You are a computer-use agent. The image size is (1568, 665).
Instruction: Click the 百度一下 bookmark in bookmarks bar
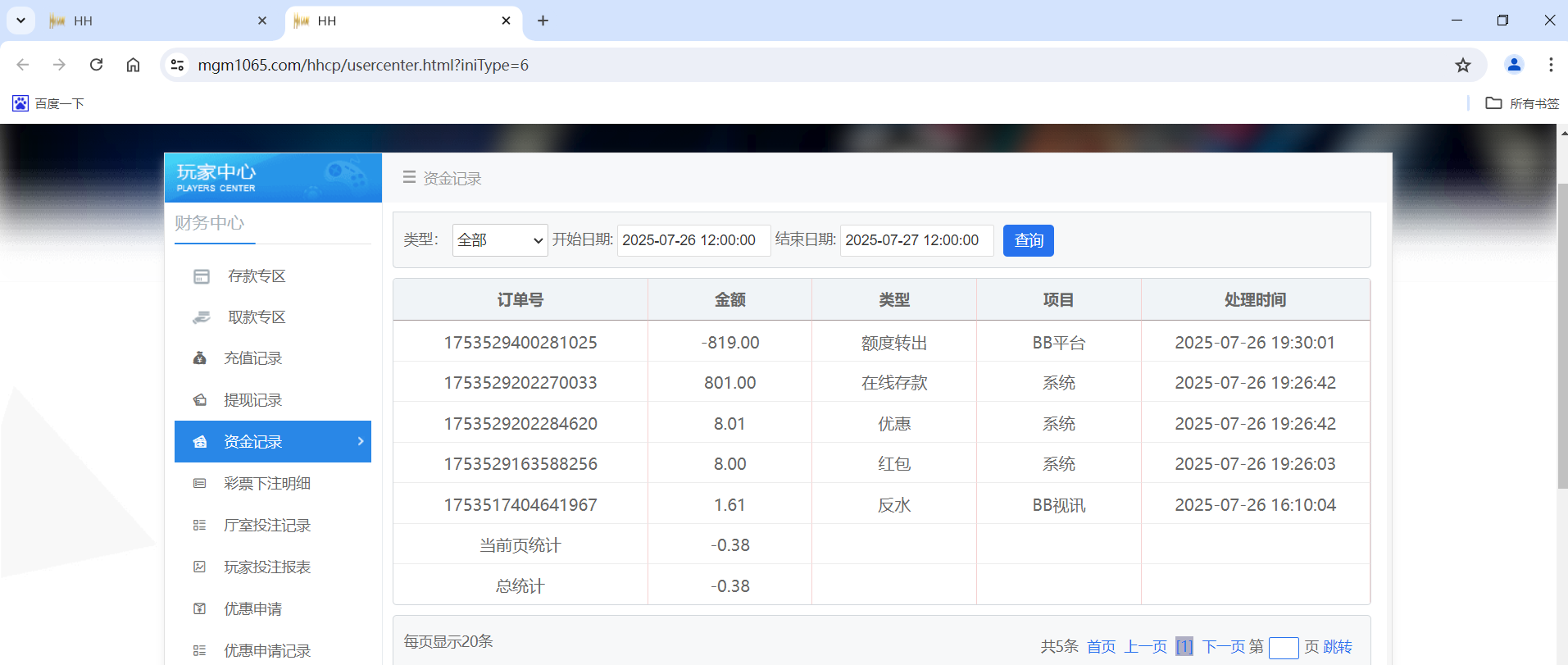point(48,103)
